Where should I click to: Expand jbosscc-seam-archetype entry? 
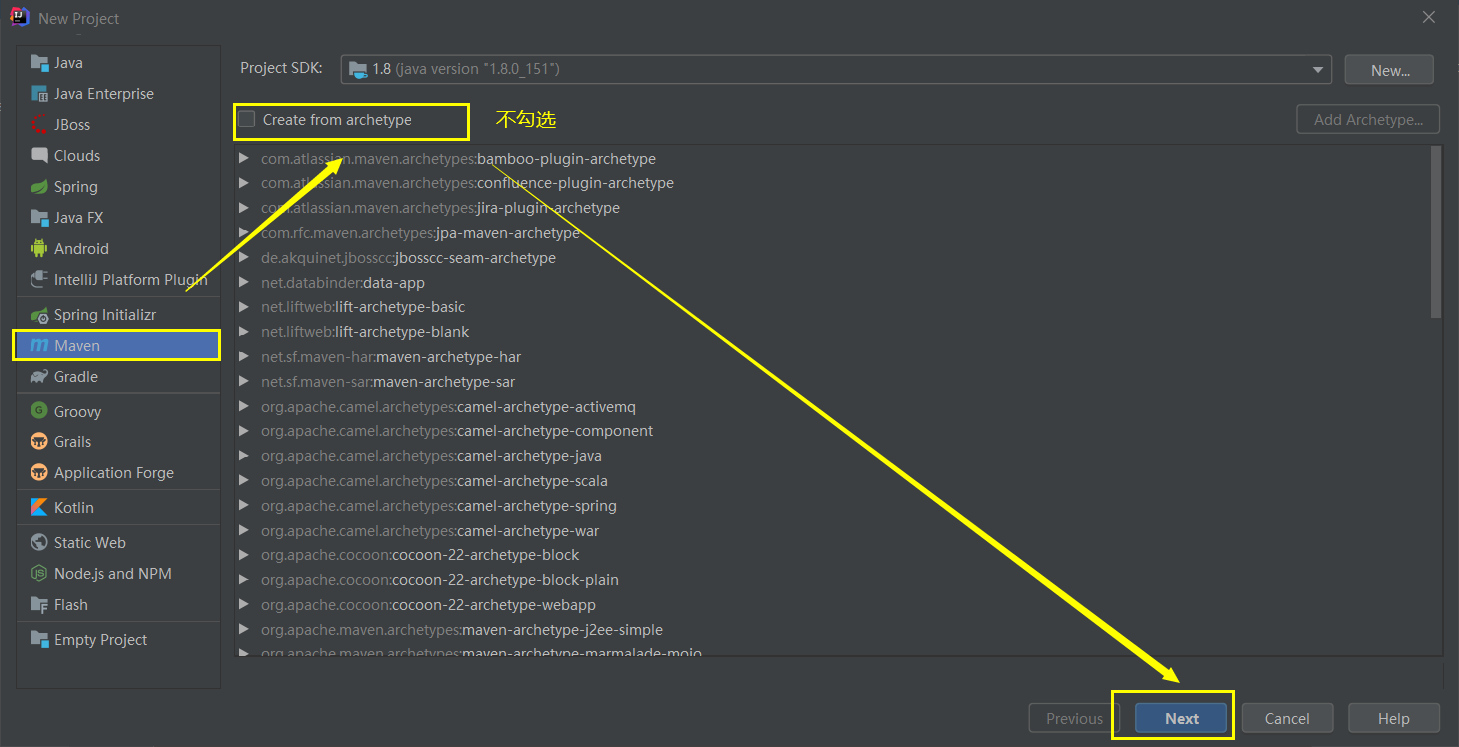coord(243,257)
